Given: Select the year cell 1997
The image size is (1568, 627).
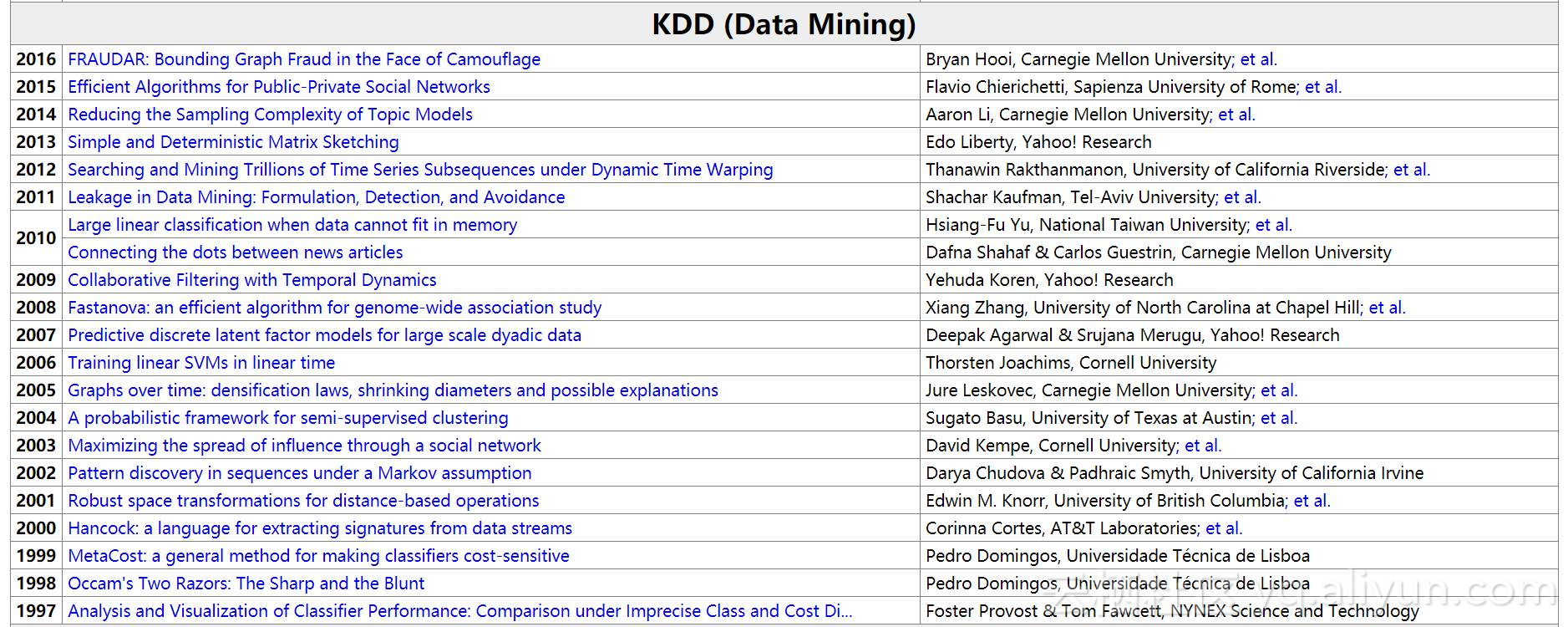Looking at the screenshot, I should [36, 611].
